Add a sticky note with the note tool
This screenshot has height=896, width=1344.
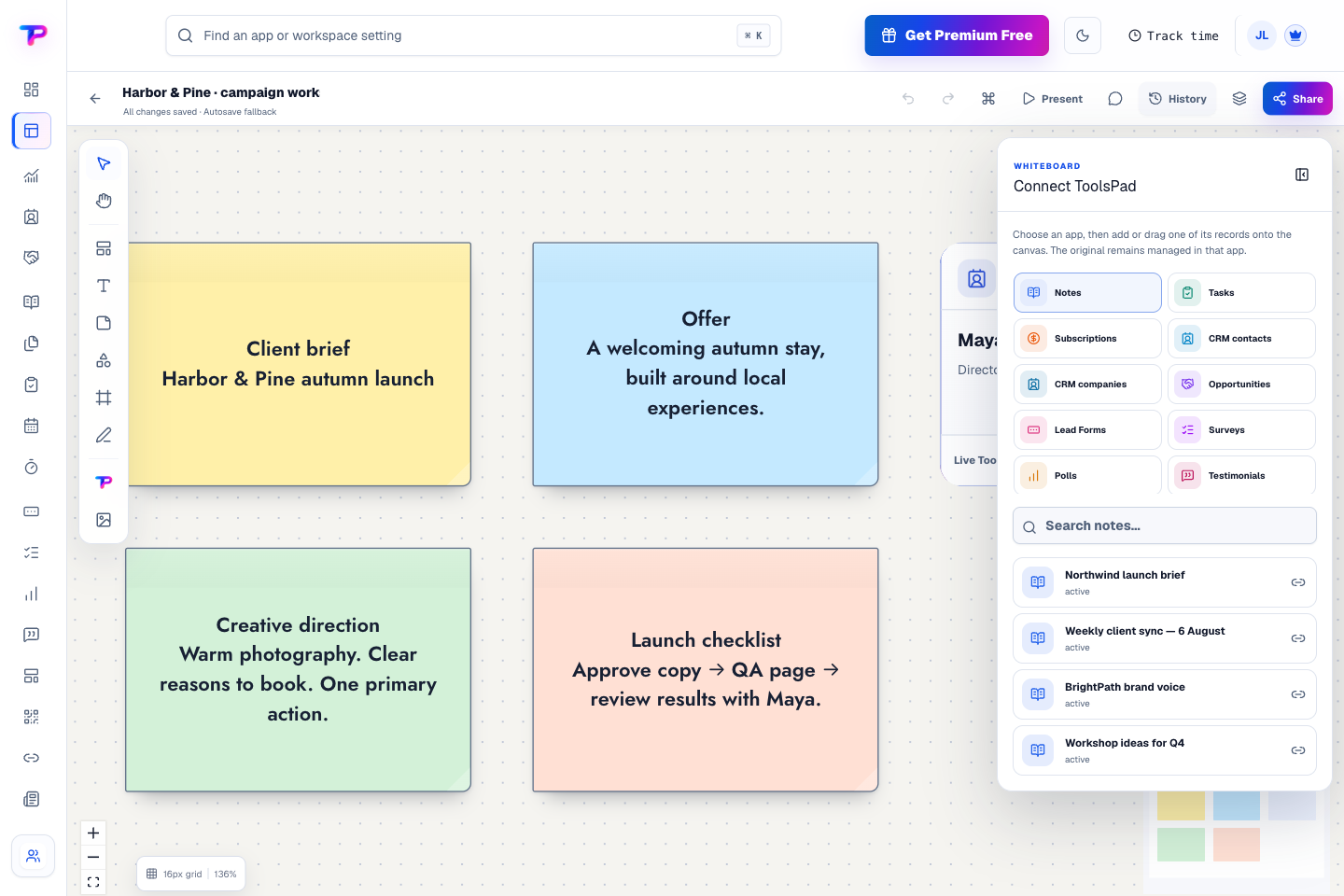click(x=104, y=323)
